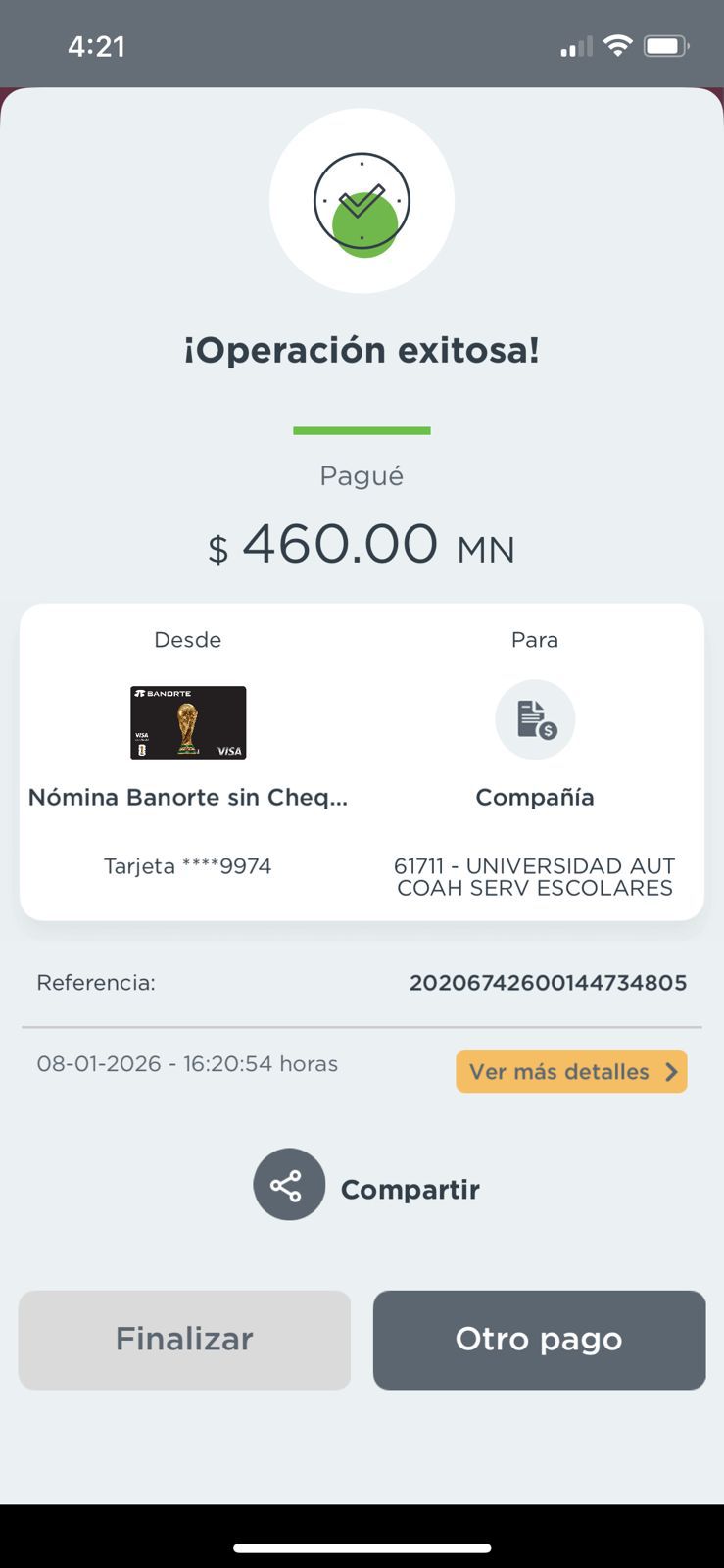Start another payment with Otro pago
This screenshot has width=724, height=1568.
[x=539, y=1340]
